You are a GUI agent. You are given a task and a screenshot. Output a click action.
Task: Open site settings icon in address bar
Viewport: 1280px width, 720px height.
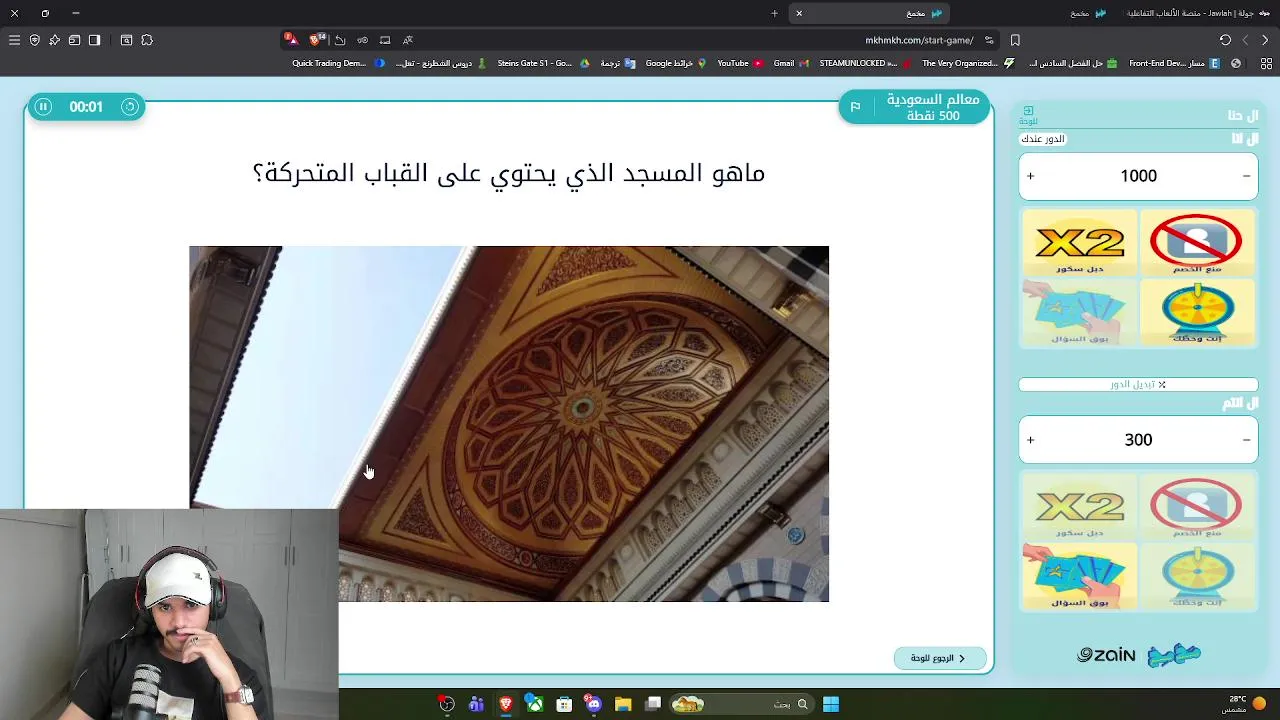(x=989, y=40)
